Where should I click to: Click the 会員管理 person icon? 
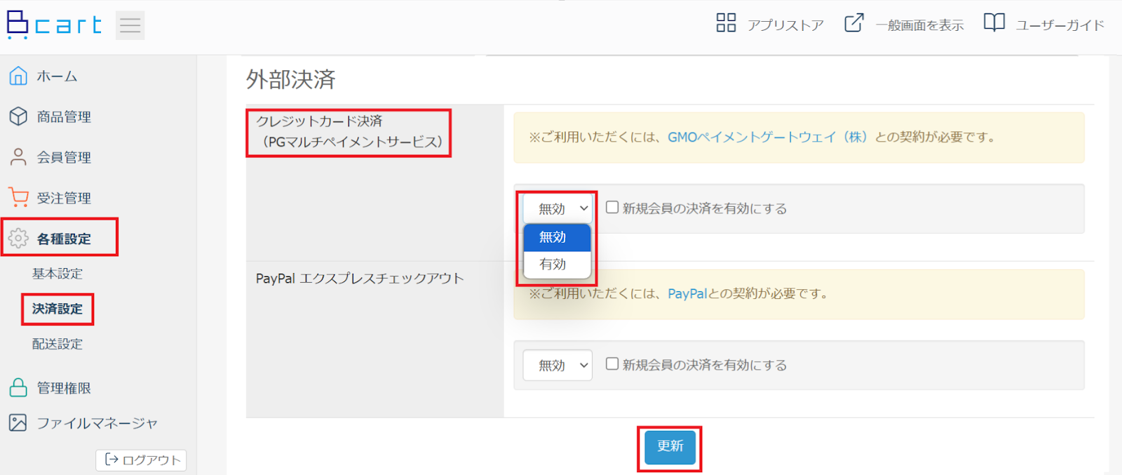click(19, 157)
